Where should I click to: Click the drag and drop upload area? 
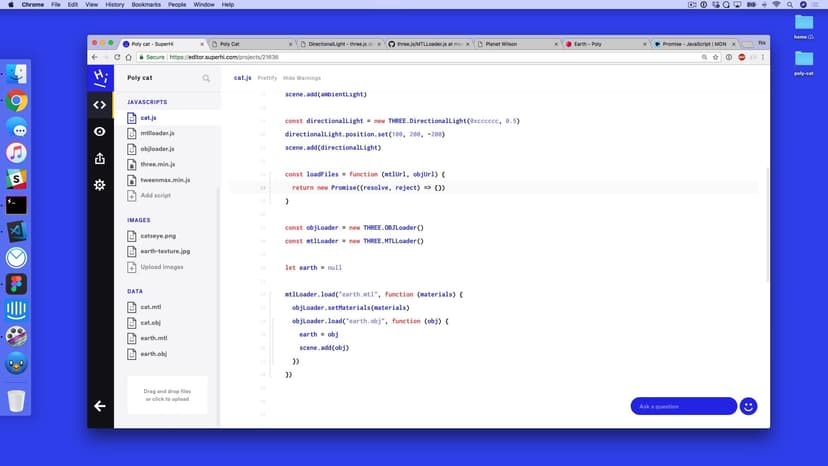point(167,395)
